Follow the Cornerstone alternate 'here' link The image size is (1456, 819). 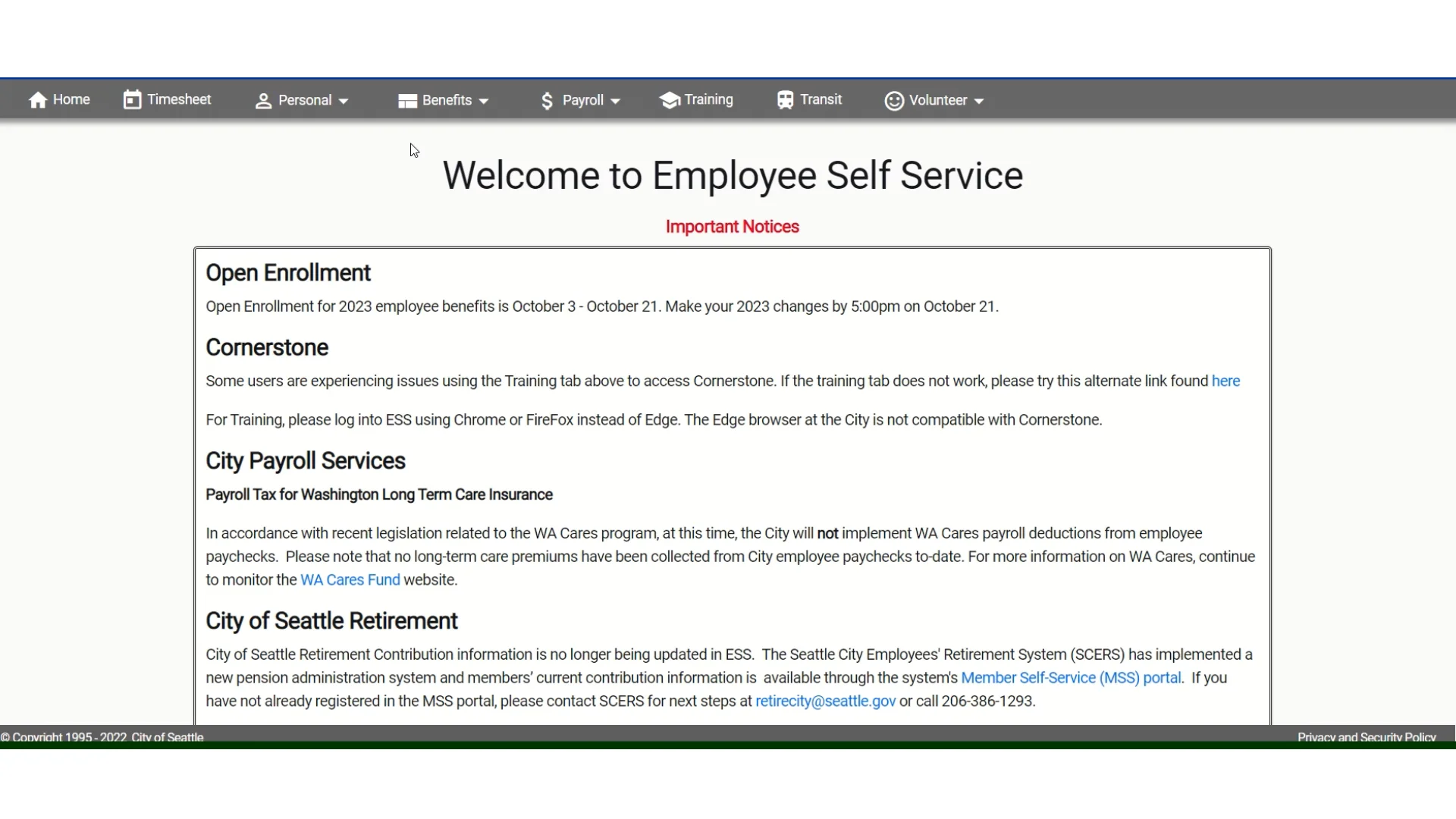[1225, 381]
